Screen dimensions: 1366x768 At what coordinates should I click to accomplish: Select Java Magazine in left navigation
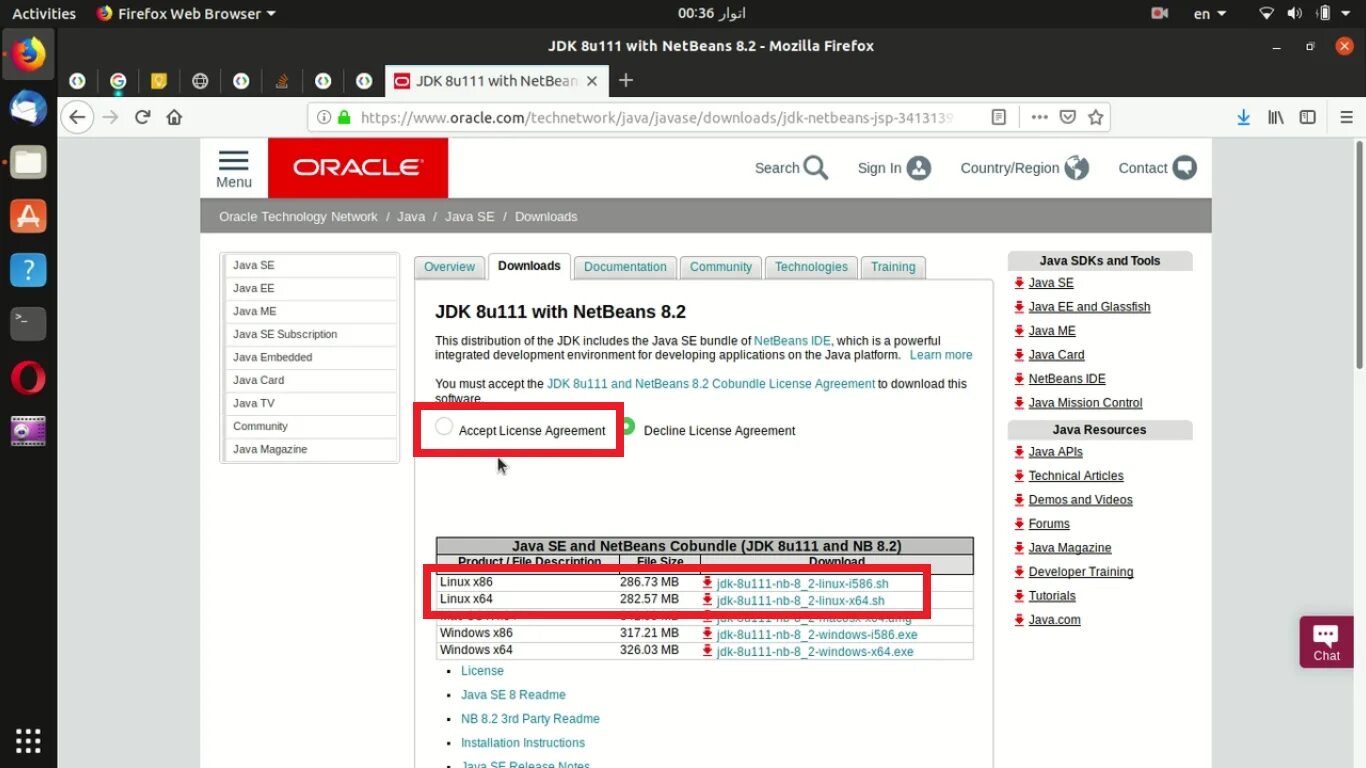point(311,449)
